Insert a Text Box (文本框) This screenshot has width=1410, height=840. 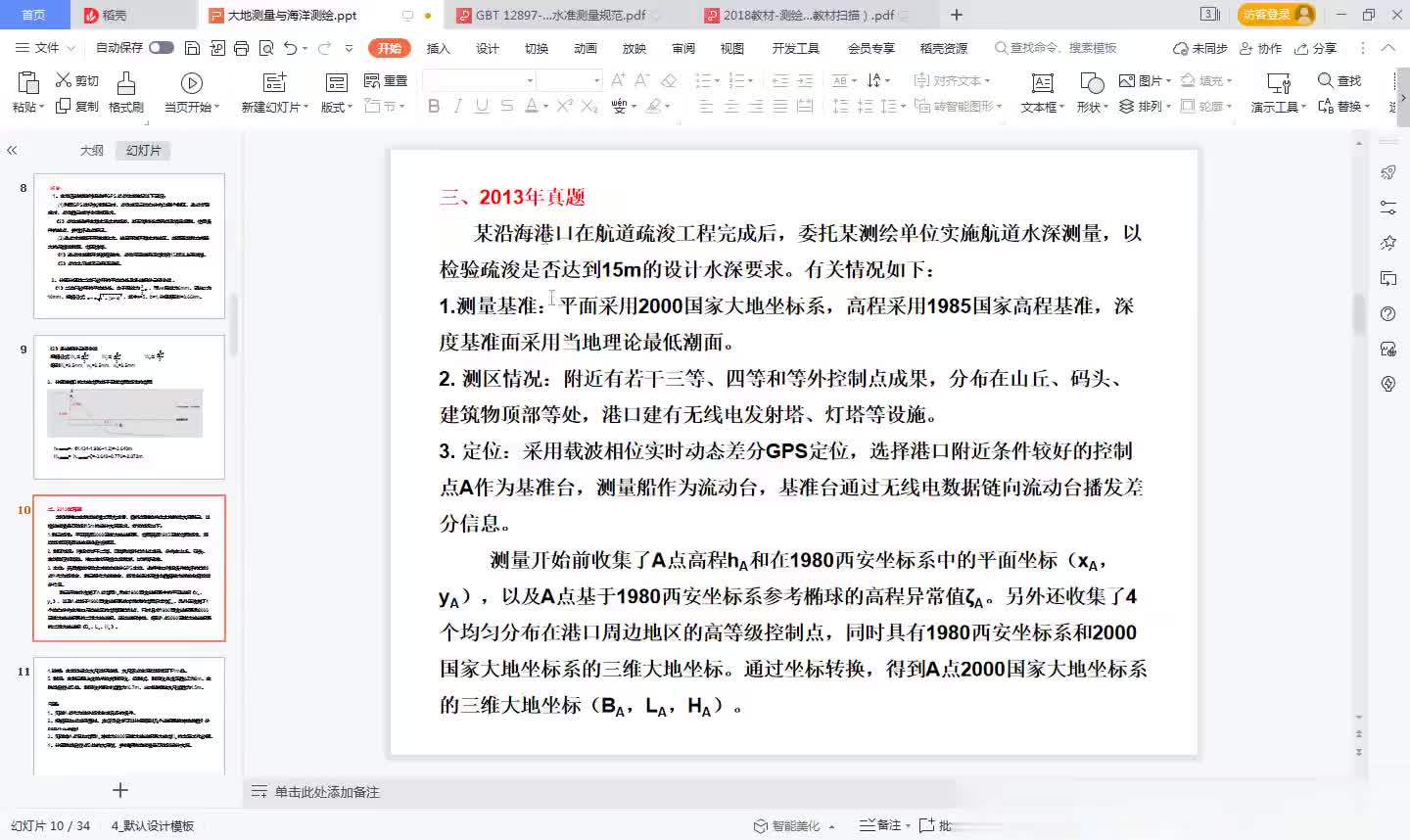[x=1042, y=83]
